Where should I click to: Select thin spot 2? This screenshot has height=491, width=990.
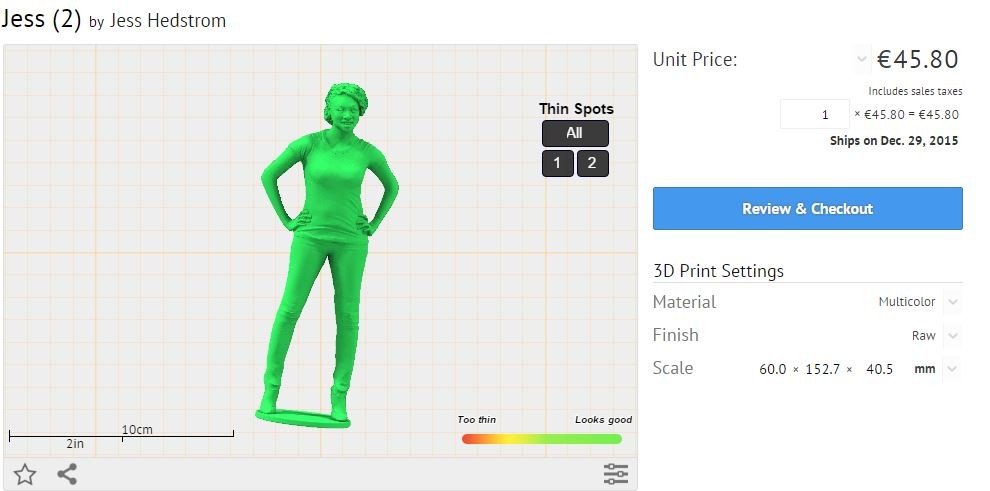click(592, 163)
